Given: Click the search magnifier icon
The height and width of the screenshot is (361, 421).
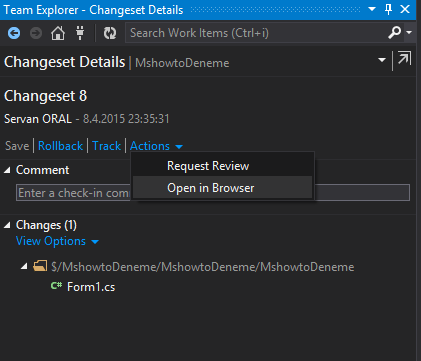Looking at the screenshot, I should (x=394, y=32).
